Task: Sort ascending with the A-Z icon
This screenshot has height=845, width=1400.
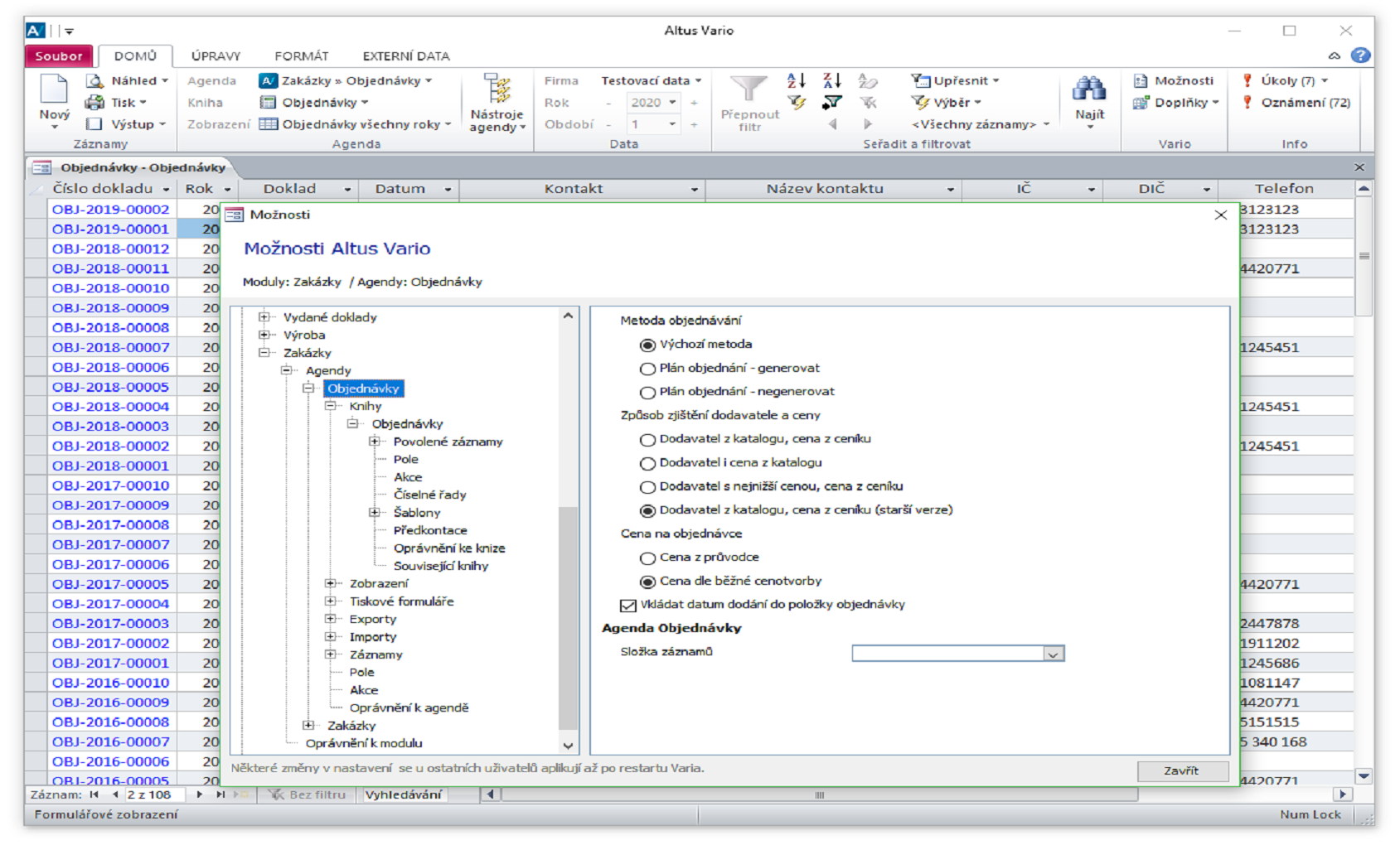Action: pos(797,80)
